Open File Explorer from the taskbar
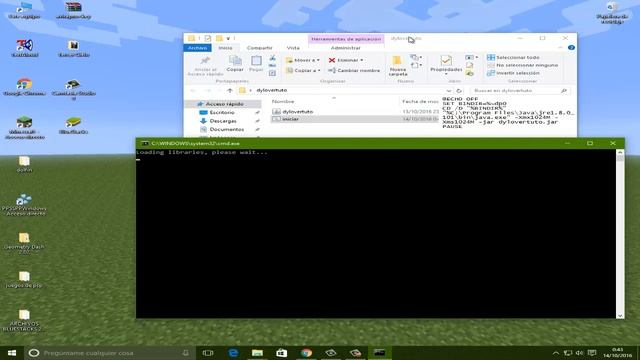Screen dimensions: 640x360 pos(257,353)
